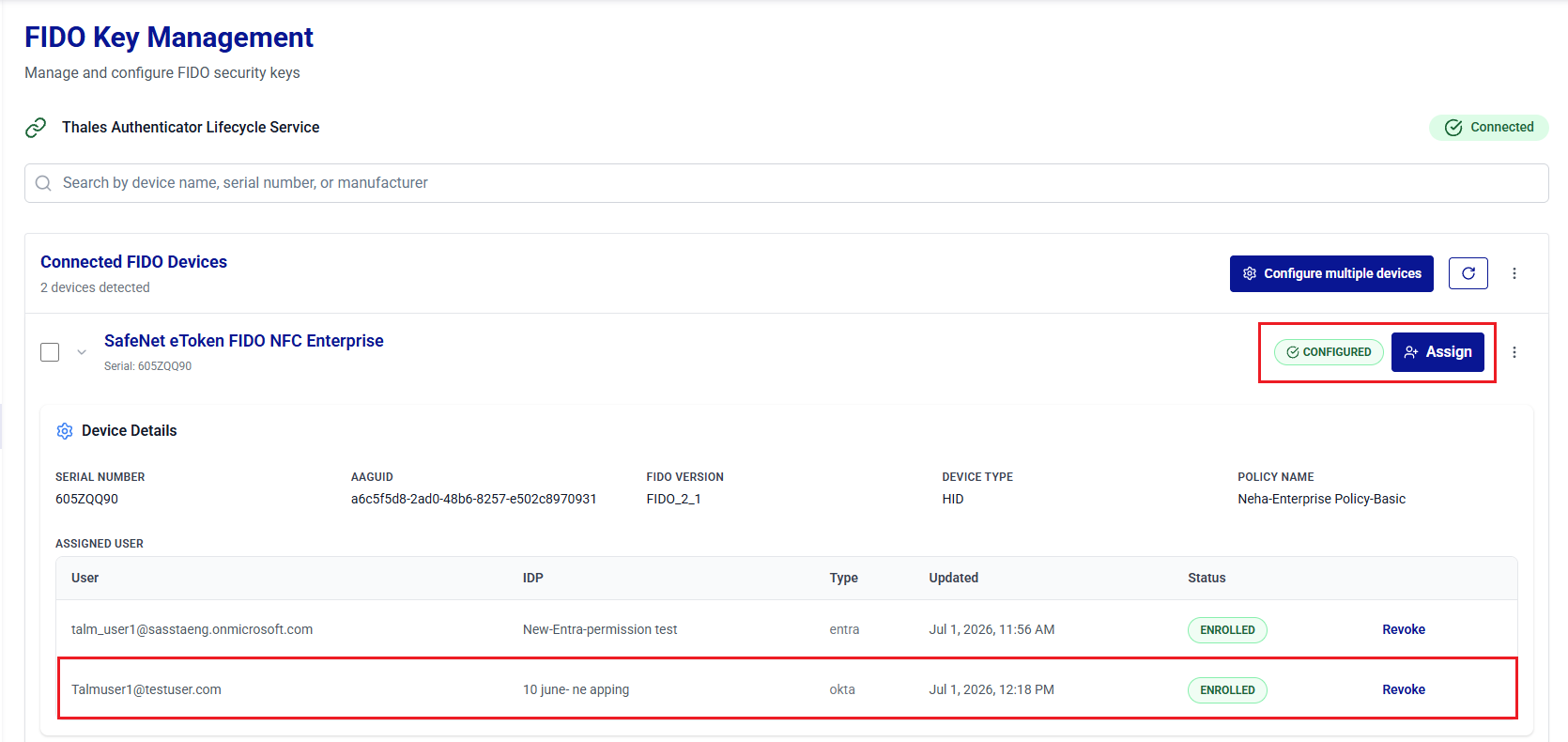
Task: Open the Connected FIDO Devices kebab menu
Action: click(1514, 273)
